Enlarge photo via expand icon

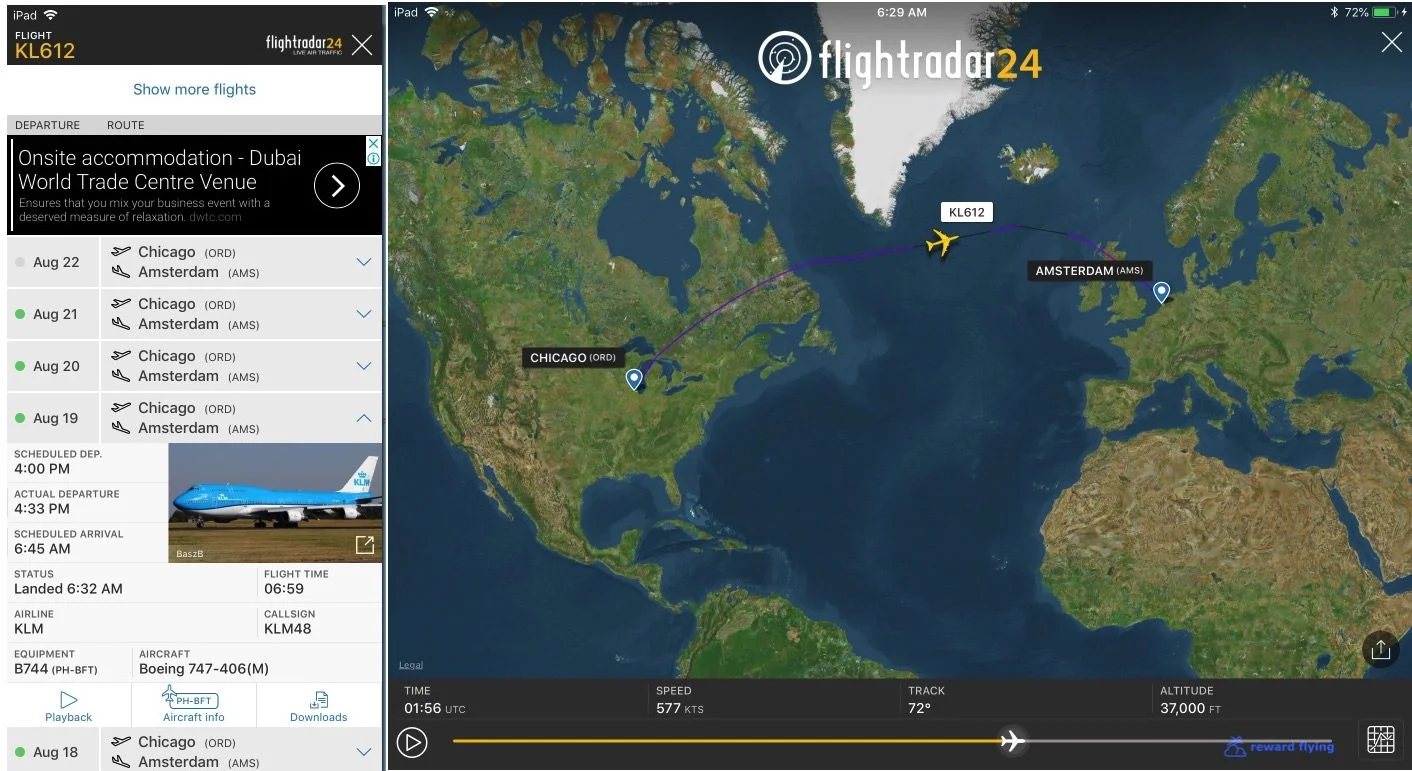365,545
